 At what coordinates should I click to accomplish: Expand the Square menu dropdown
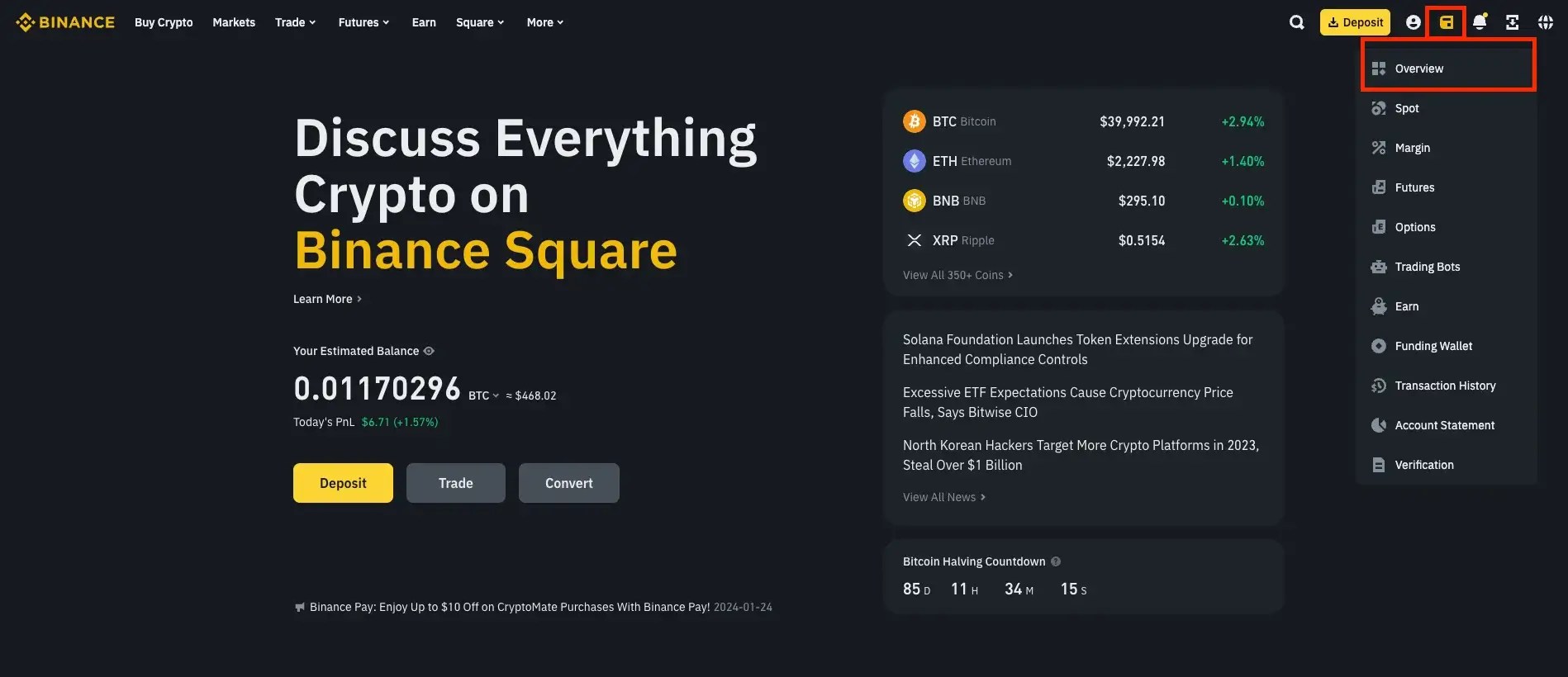480,22
